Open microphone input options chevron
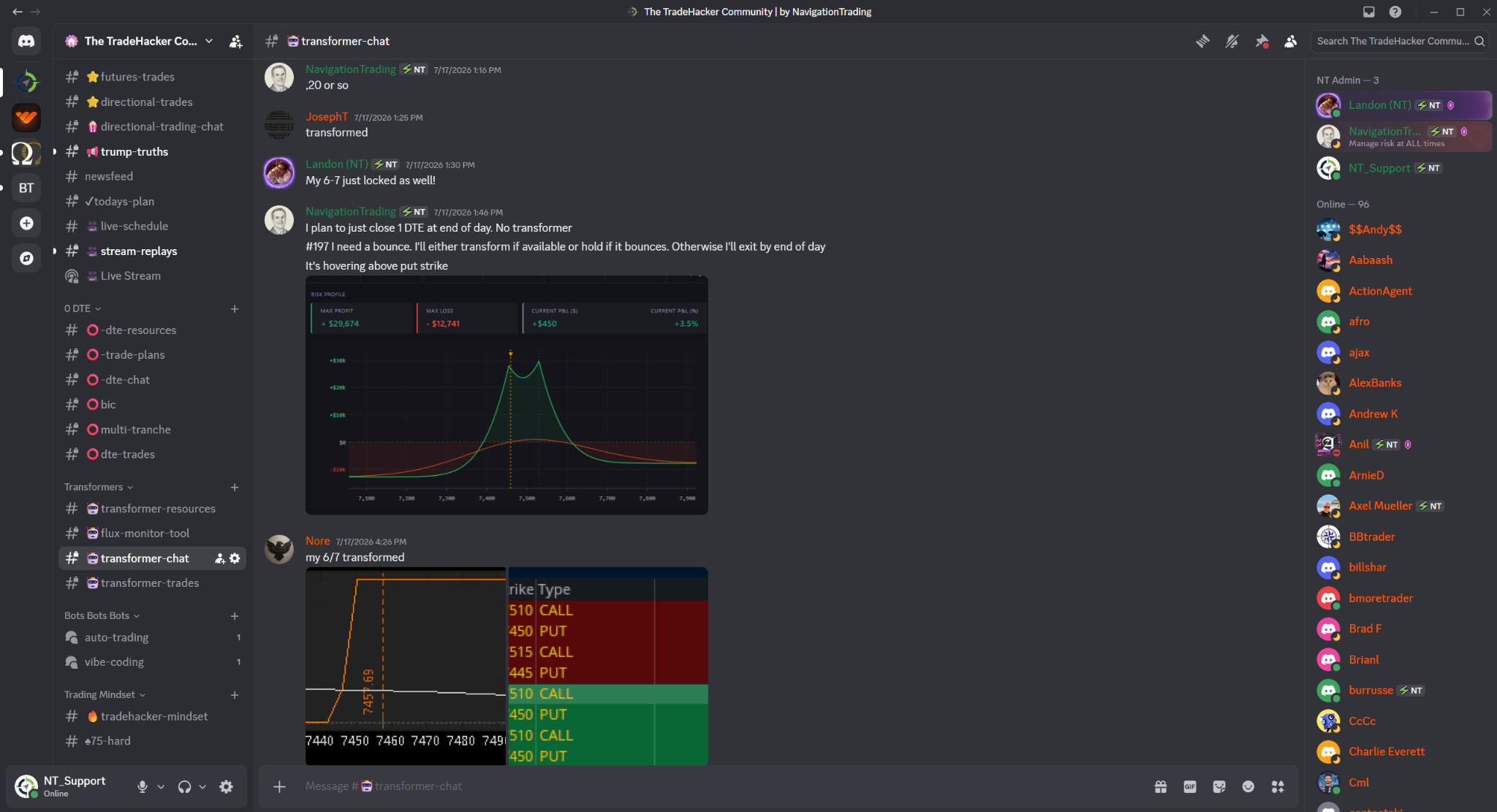Image resolution: width=1497 pixels, height=812 pixels. 161,786
